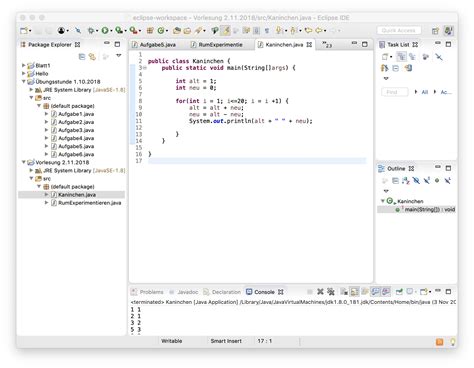Close the Kaninchen.java tab
Image resolution: width=474 pixels, height=368 pixels.
pyautogui.click(x=309, y=45)
